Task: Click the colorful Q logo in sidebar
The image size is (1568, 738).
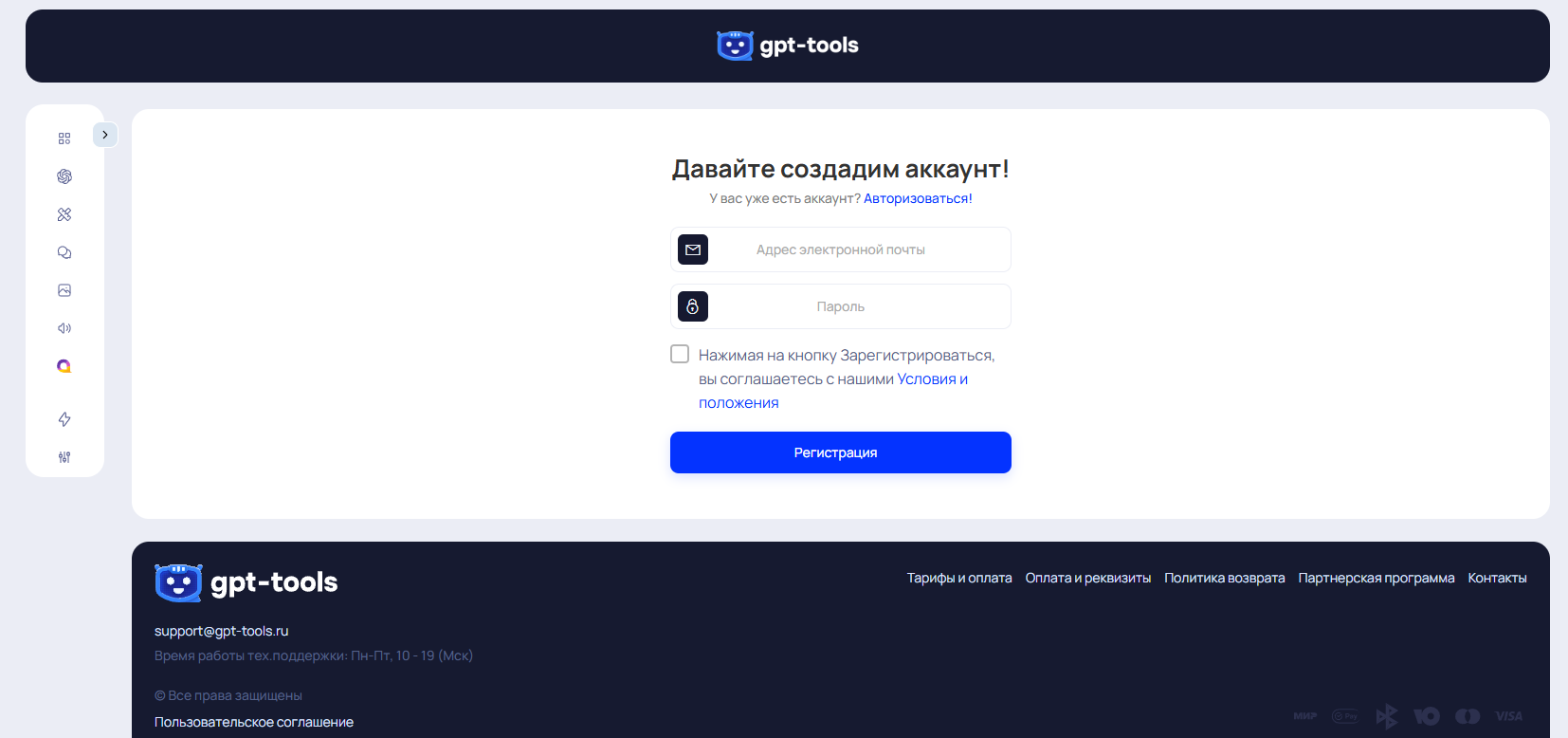Action: pyautogui.click(x=64, y=366)
